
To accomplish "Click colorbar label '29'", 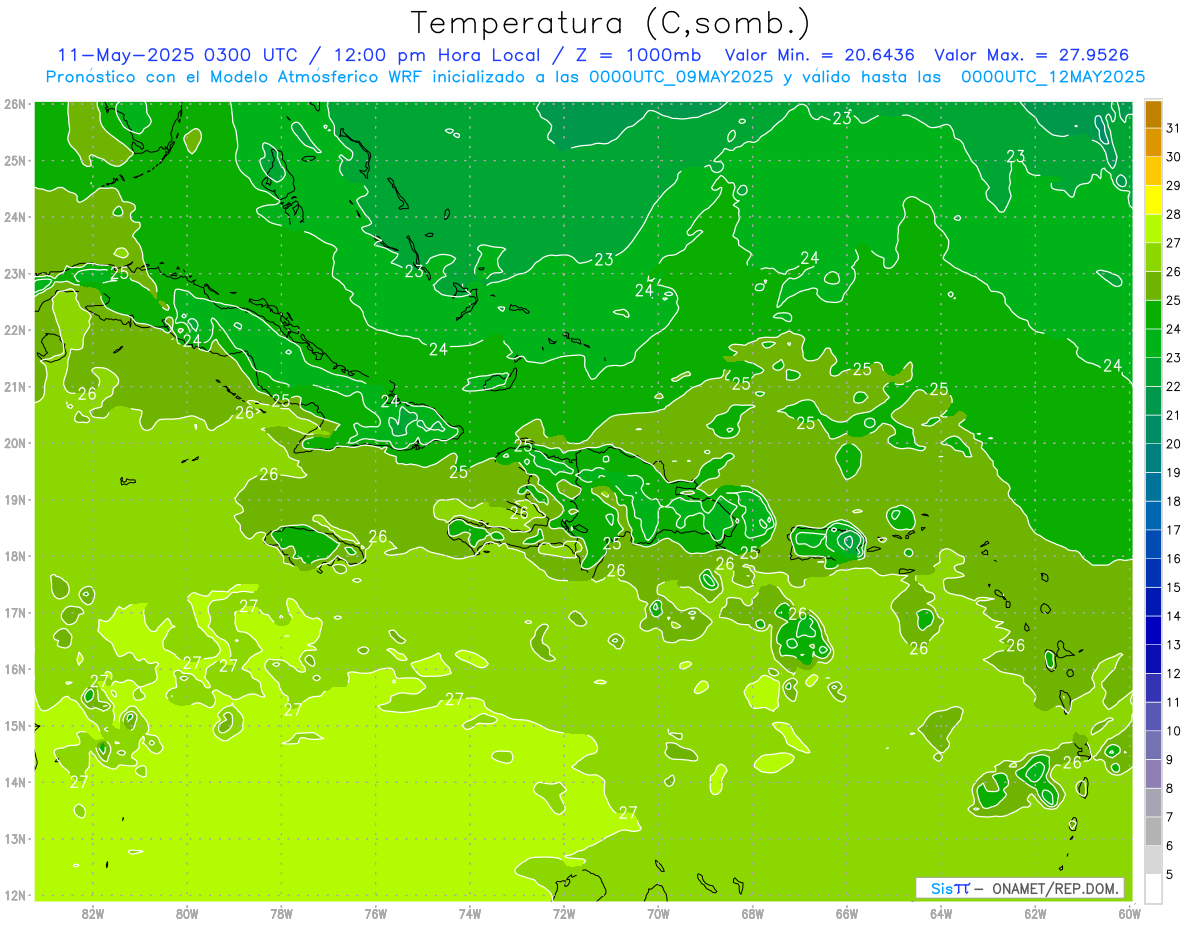I will point(1174,186).
